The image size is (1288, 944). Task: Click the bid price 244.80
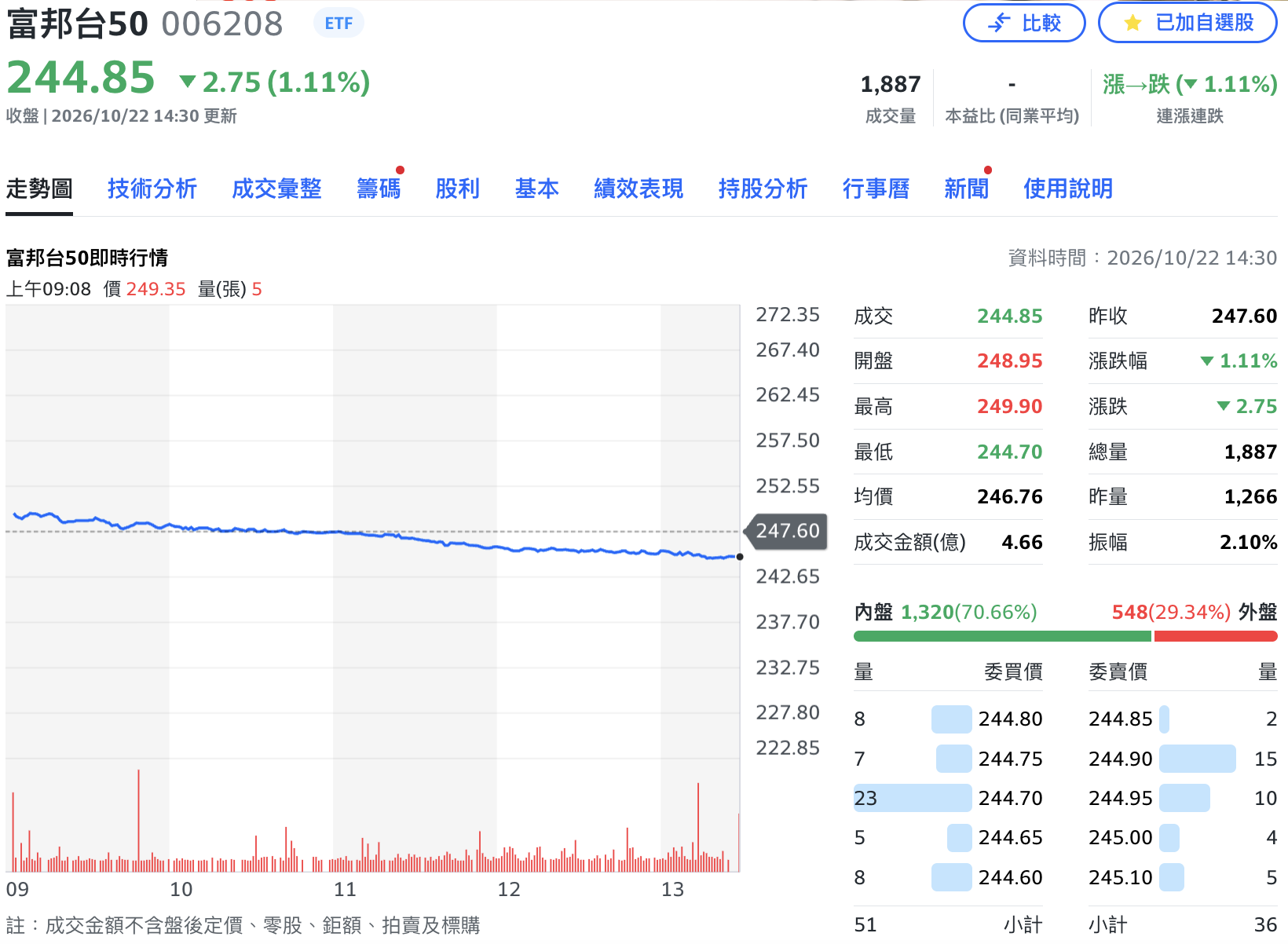pos(1011,719)
